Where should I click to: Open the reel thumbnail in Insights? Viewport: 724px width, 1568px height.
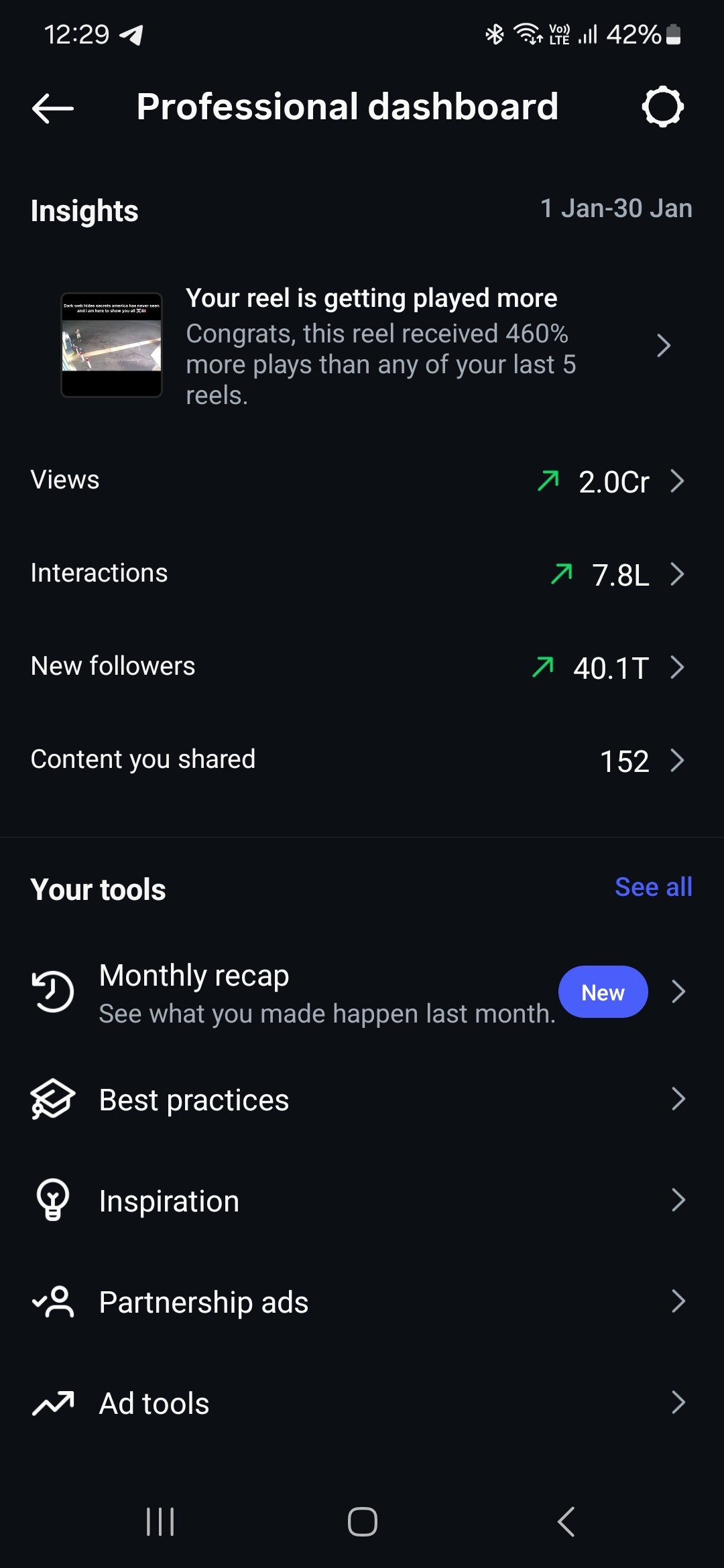click(112, 345)
